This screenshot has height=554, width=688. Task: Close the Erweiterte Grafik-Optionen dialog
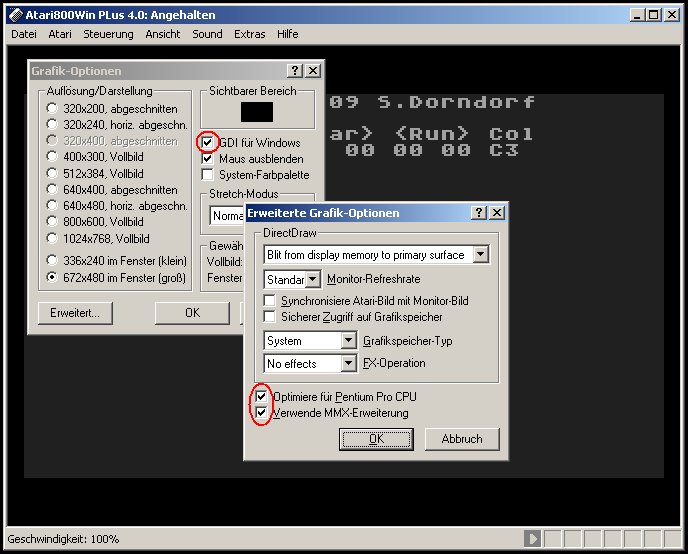497,213
